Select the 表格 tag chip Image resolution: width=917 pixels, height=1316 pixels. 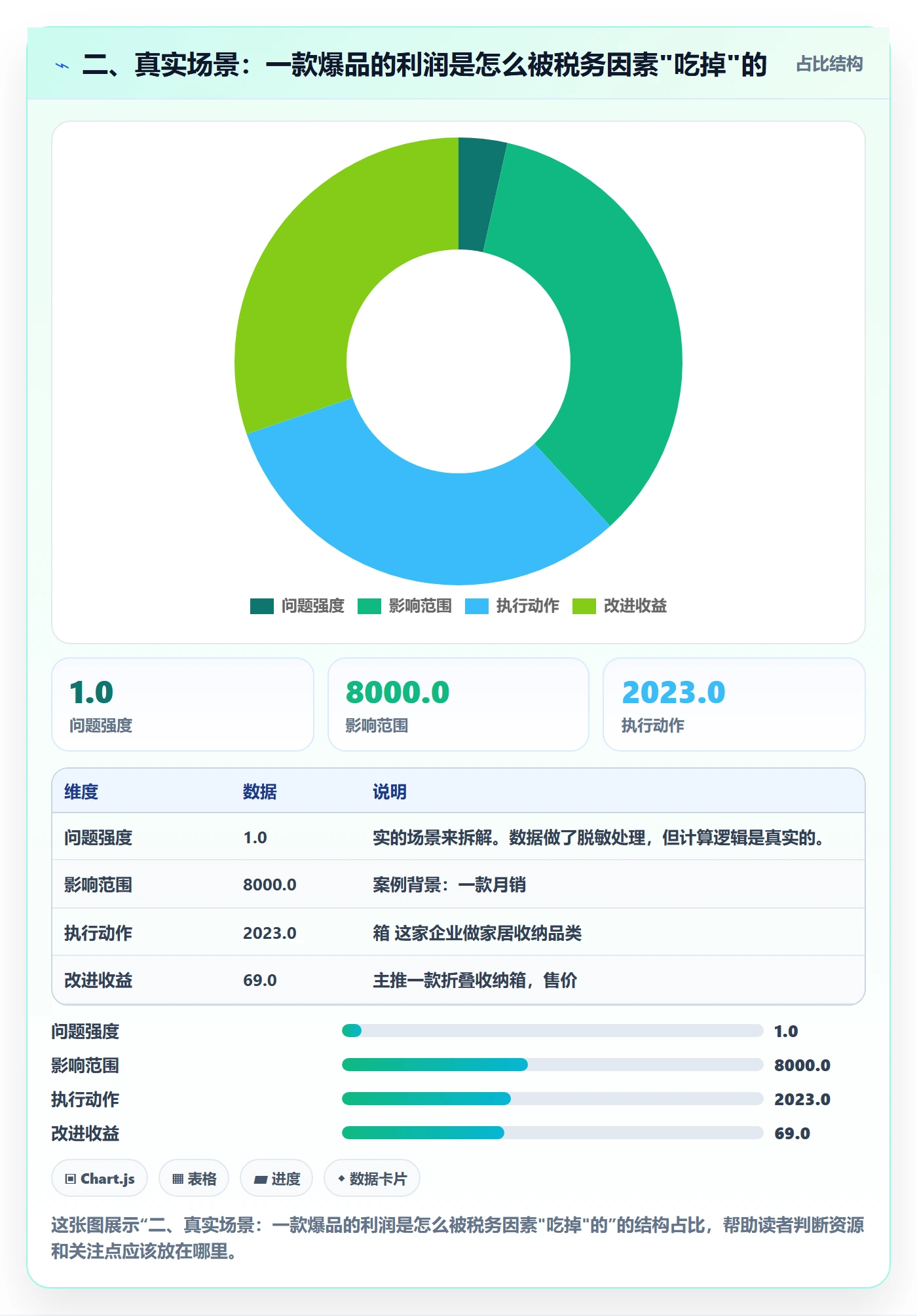pos(194,1179)
